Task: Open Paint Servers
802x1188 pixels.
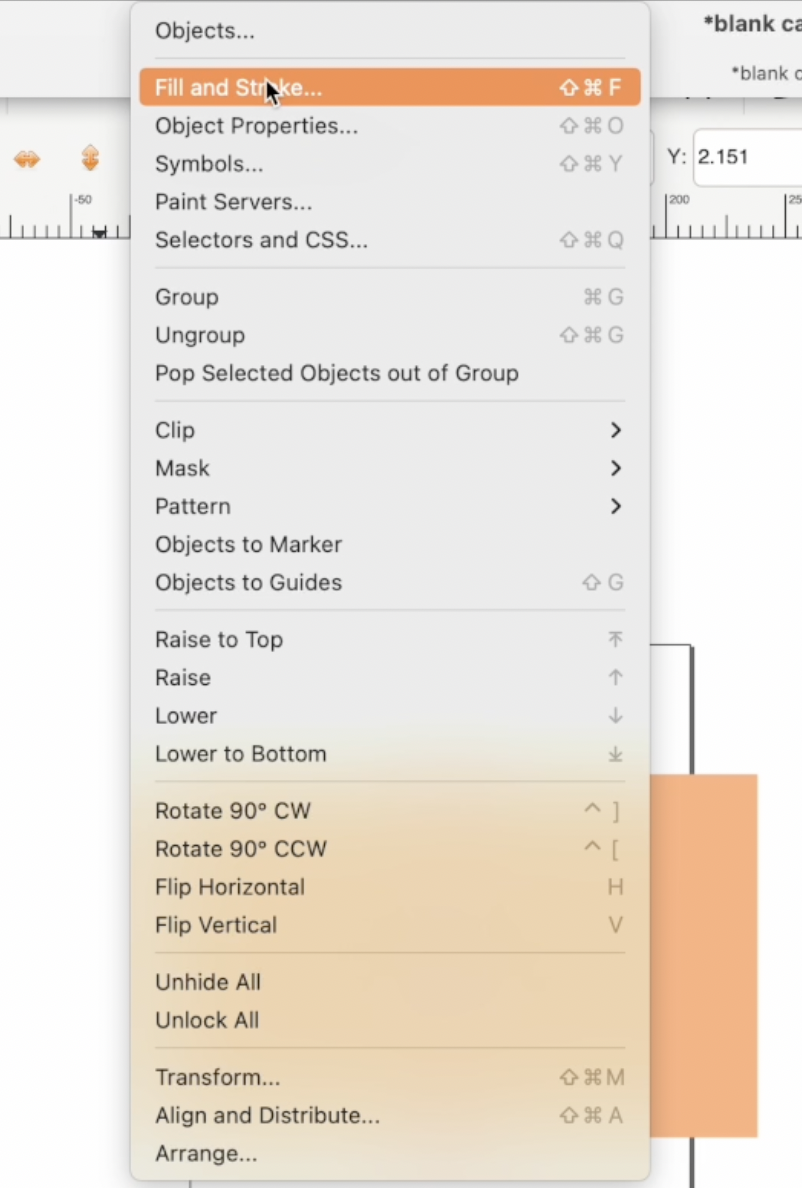Action: pyautogui.click(x=233, y=201)
